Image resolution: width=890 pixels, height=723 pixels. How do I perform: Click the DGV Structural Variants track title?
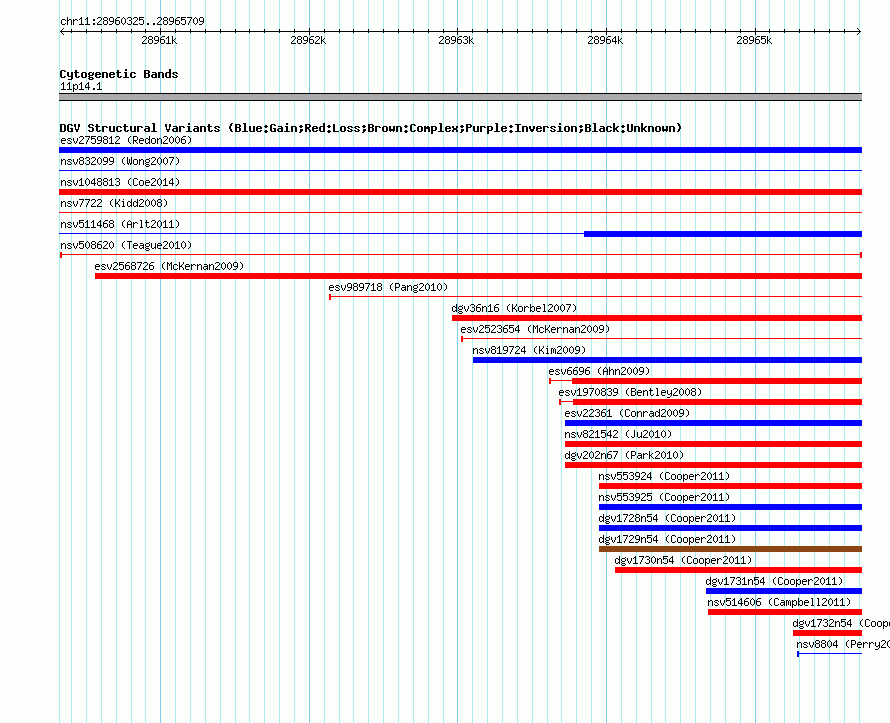pyautogui.click(x=370, y=128)
